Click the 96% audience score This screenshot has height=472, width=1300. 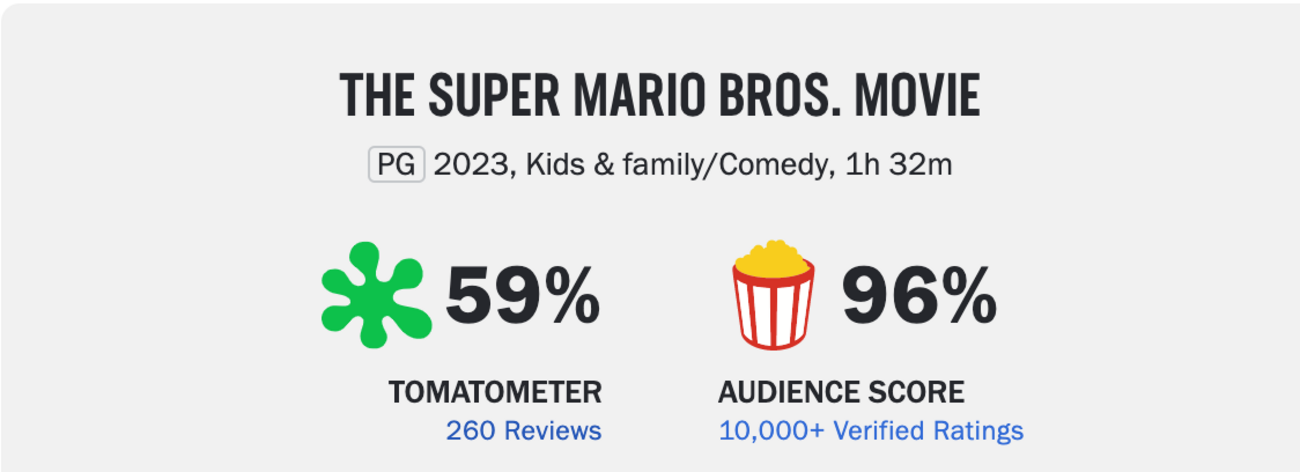919,297
